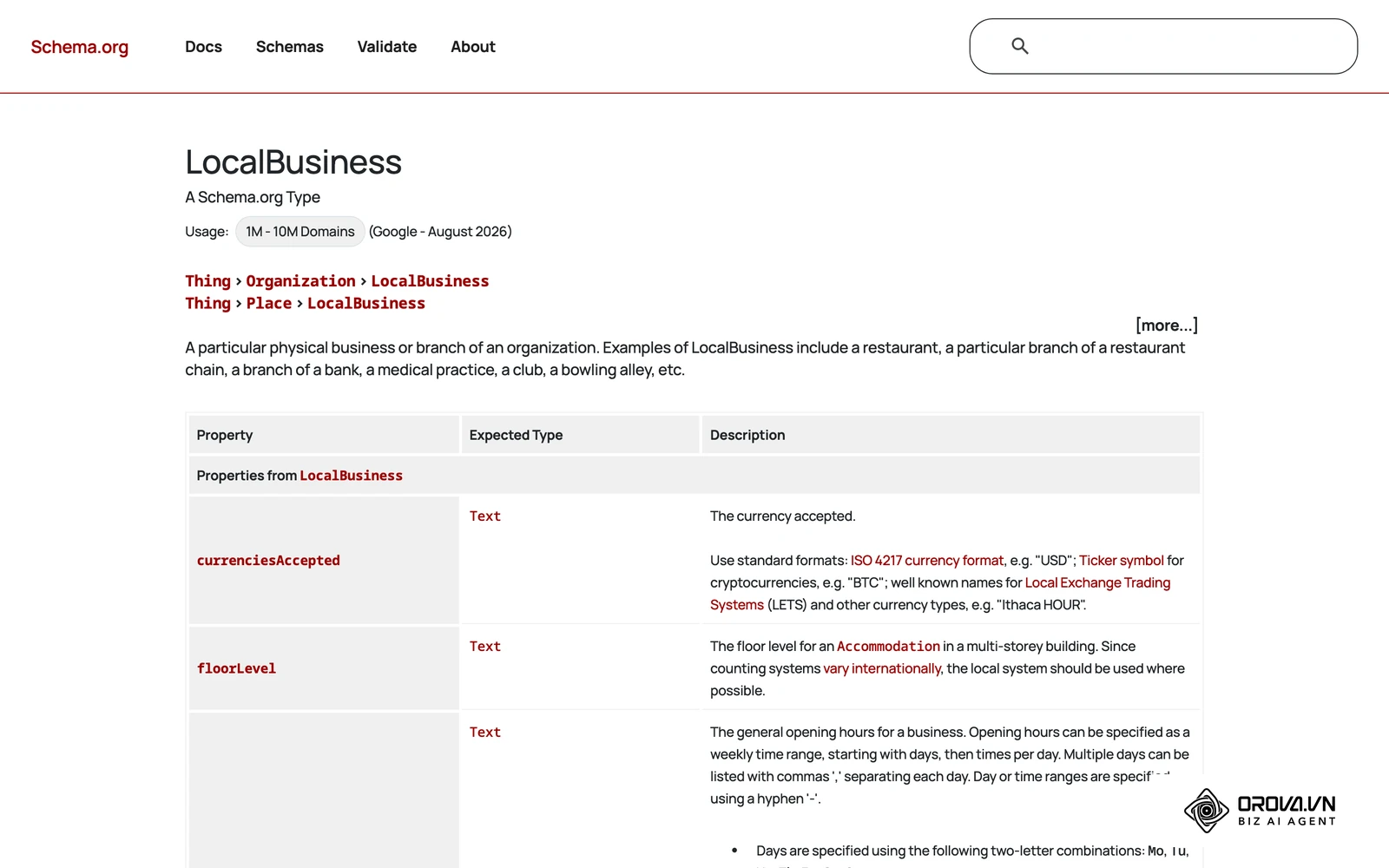Follow the ISO 4217 currency format link
Viewport: 1389px width, 868px height.
[x=927, y=561]
